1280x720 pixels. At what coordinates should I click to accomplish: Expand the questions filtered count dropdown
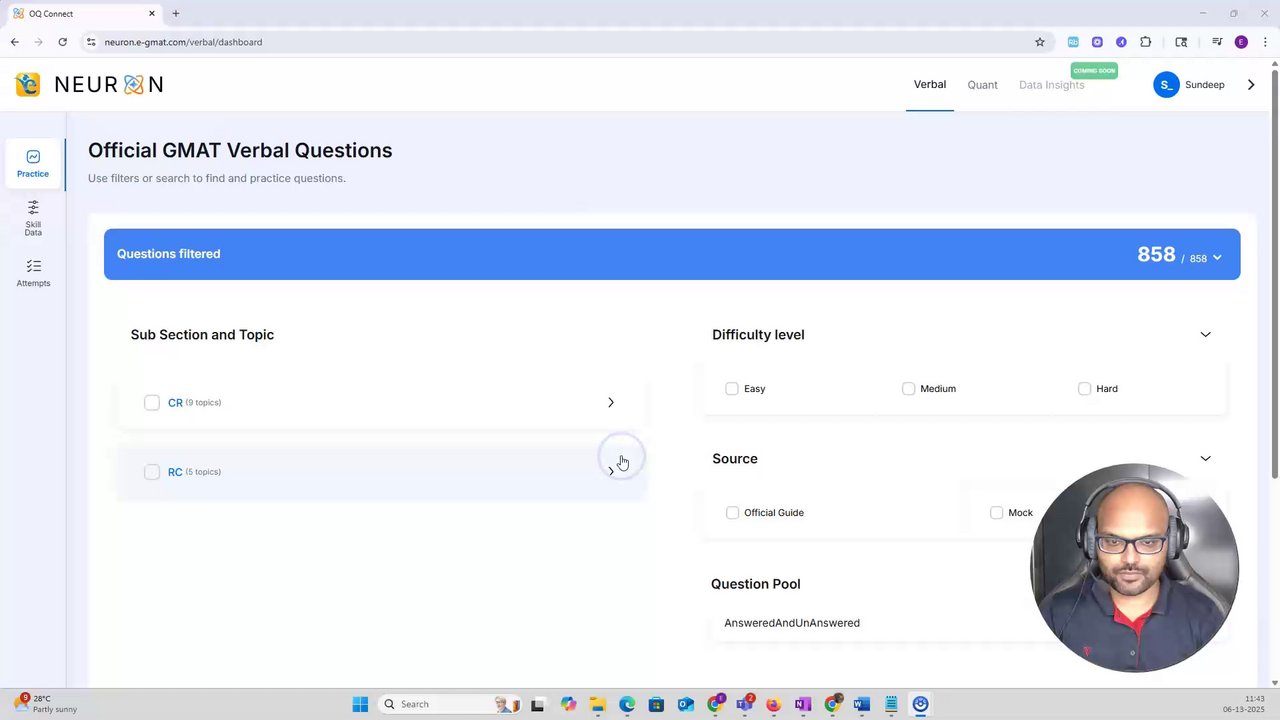(x=1217, y=258)
